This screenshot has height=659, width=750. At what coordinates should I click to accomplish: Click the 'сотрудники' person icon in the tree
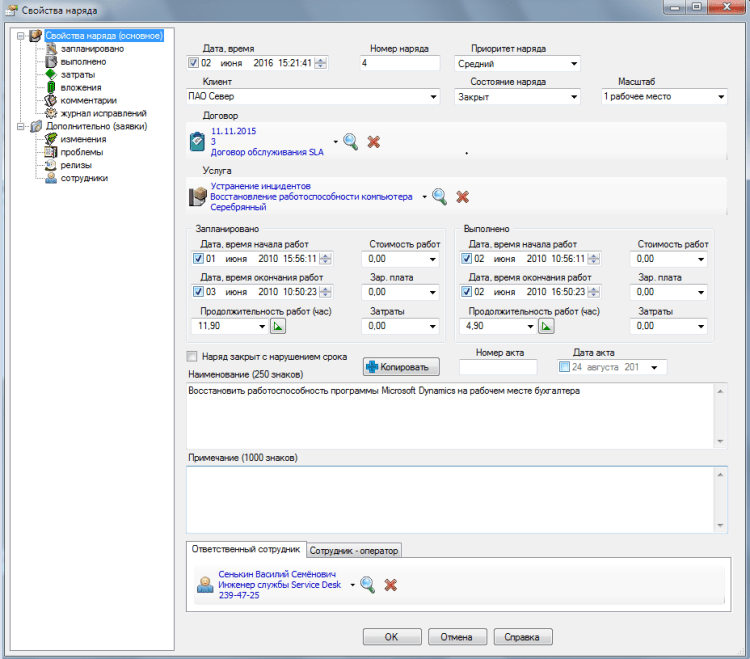tap(51, 177)
